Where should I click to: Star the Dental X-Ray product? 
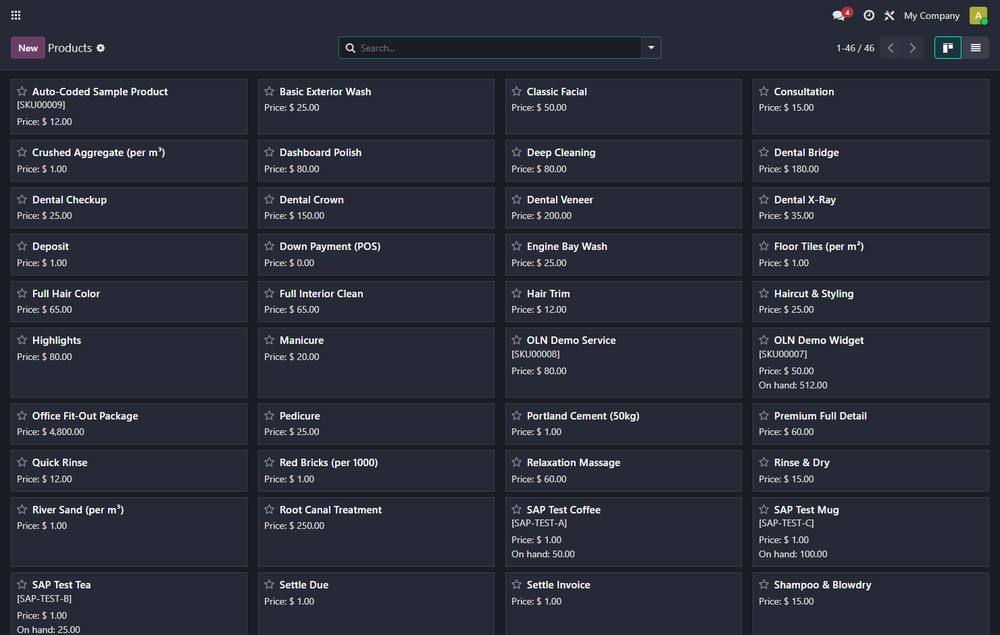click(x=763, y=199)
